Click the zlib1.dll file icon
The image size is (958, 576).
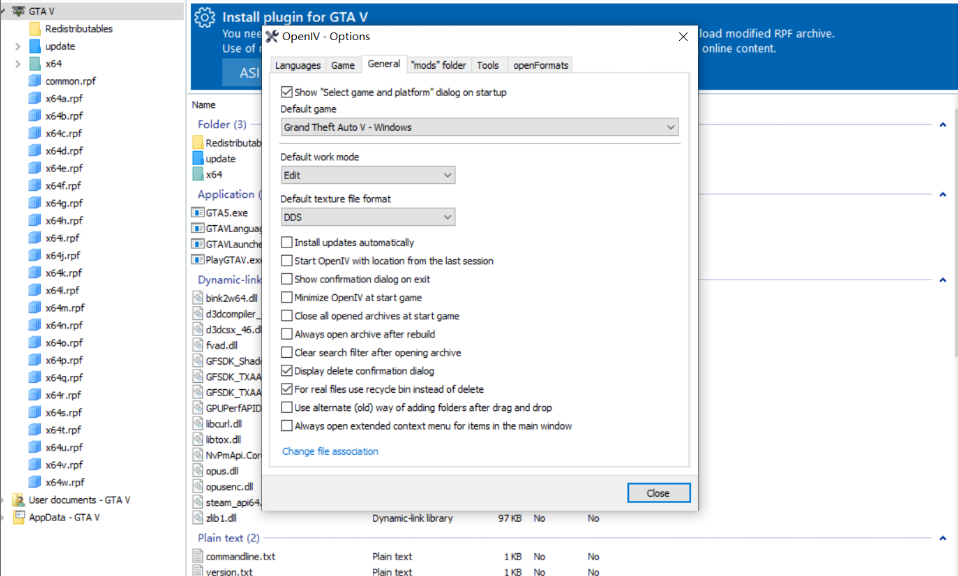coord(197,518)
